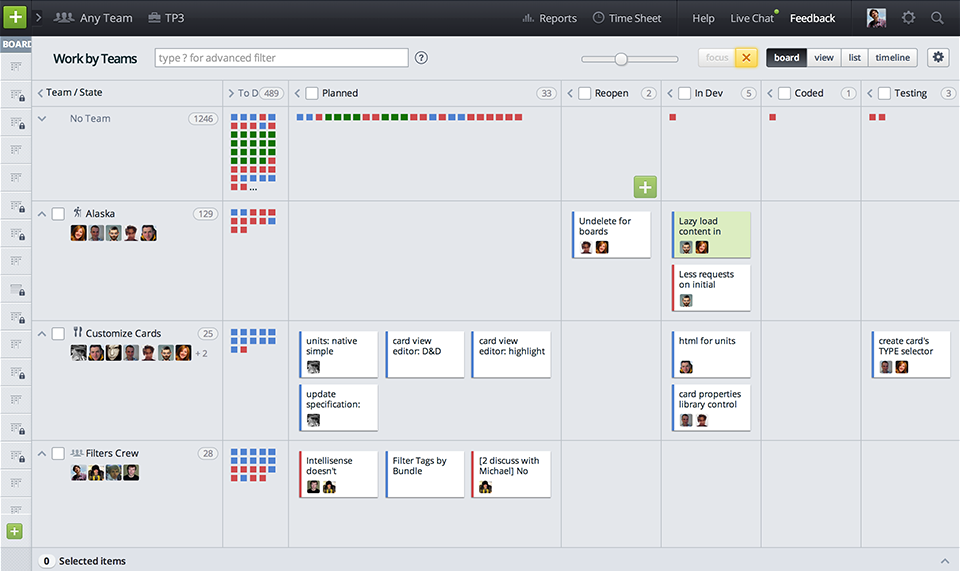The height and width of the screenshot is (571, 960).
Task: Click the red square in Coded No Team
Action: pos(773,117)
